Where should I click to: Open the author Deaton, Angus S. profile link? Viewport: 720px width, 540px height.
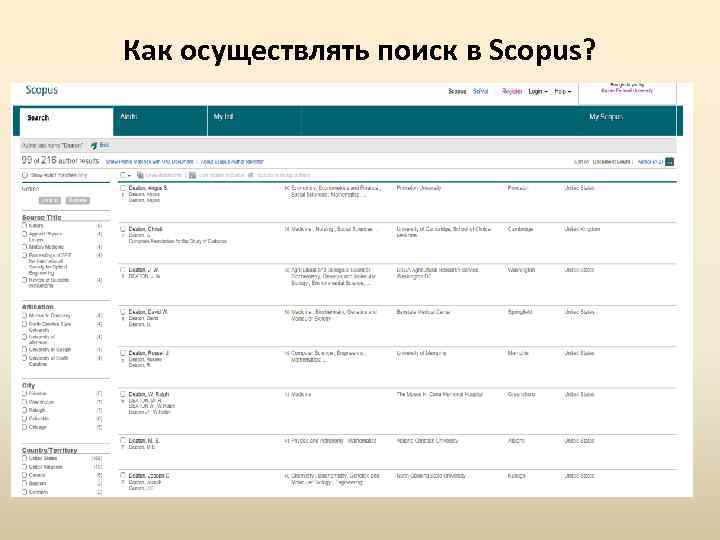[x=148, y=188]
